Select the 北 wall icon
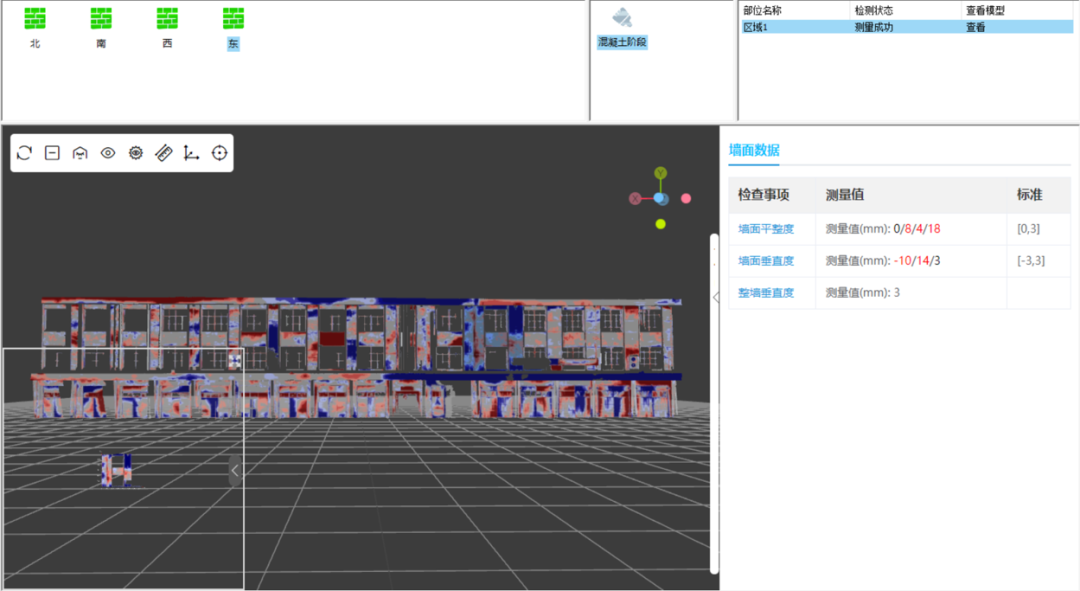 [35, 19]
